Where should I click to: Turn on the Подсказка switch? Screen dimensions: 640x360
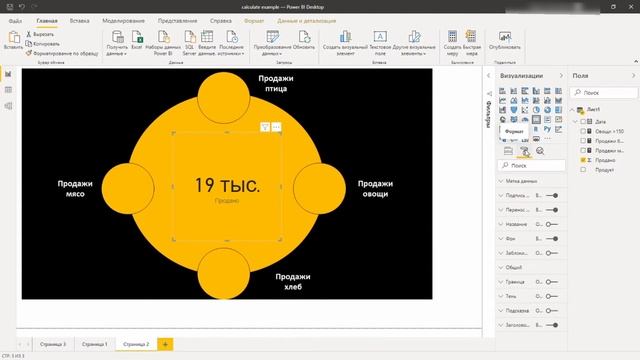tap(552, 311)
